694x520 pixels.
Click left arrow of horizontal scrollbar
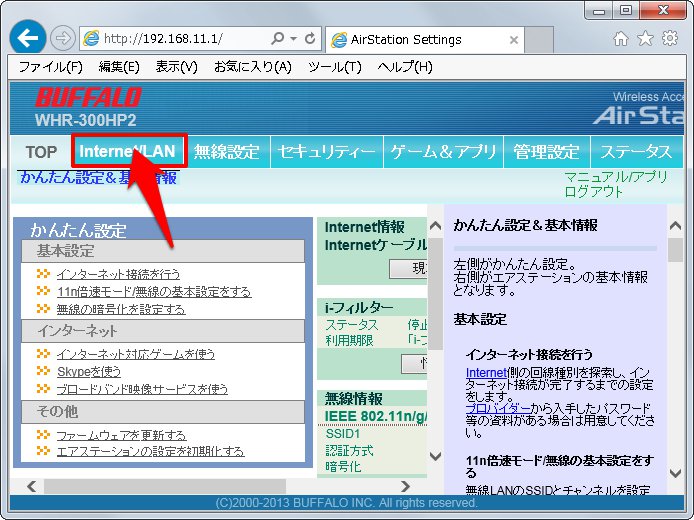(x=31, y=486)
